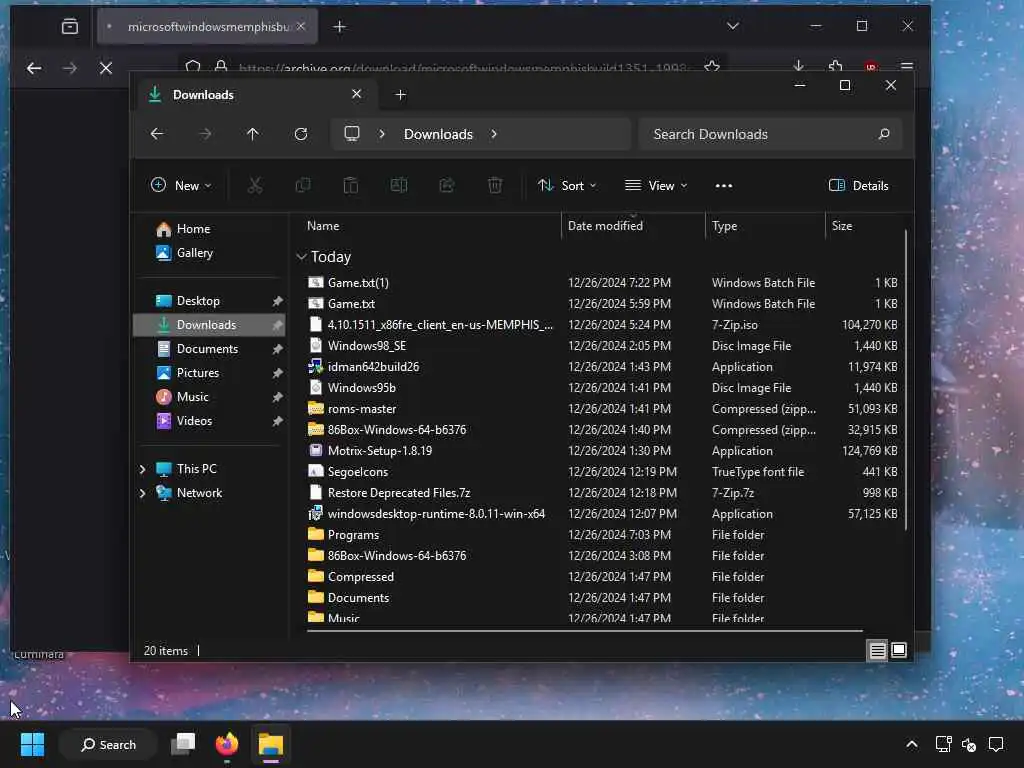
Task: Click the vertical scrollbar in file list
Action: [906, 379]
